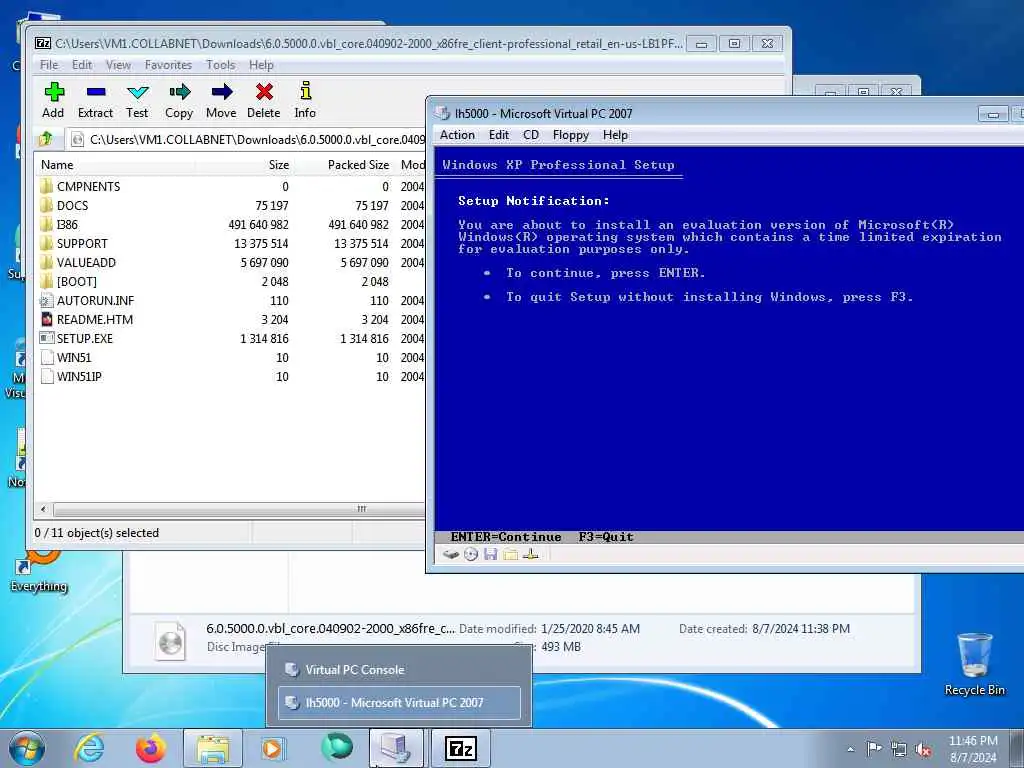Click the up-folder icon beside the path bar
This screenshot has width=1024, height=768.
(46, 139)
